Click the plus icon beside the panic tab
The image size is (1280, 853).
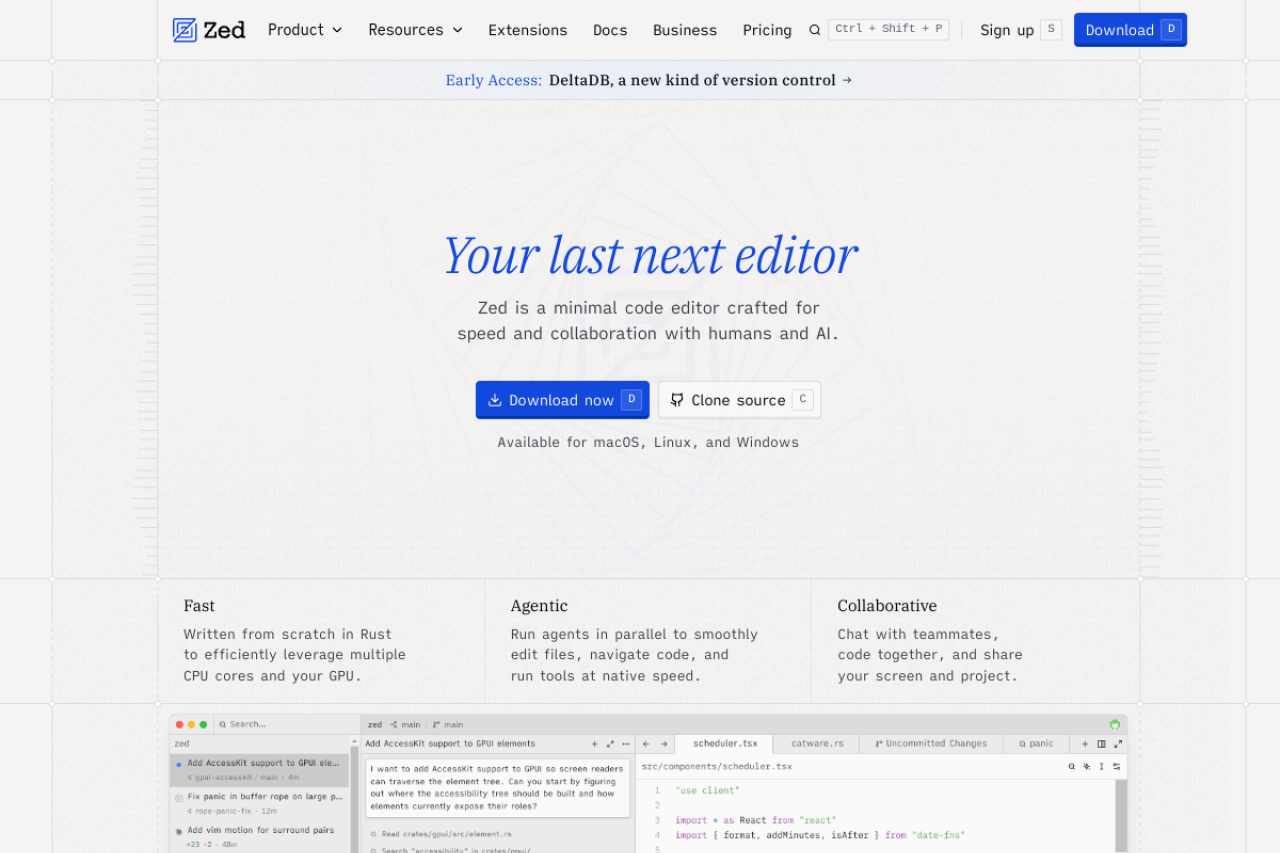click(1085, 744)
